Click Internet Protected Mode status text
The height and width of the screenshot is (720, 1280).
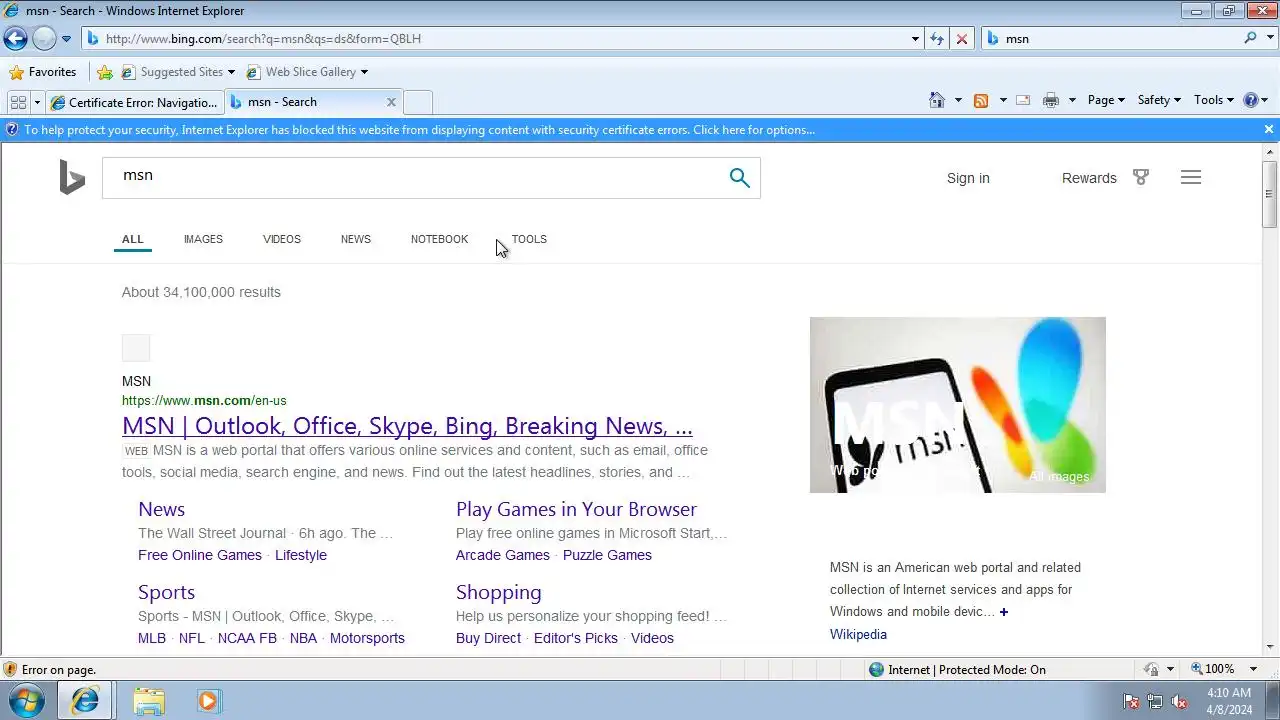coord(967,670)
